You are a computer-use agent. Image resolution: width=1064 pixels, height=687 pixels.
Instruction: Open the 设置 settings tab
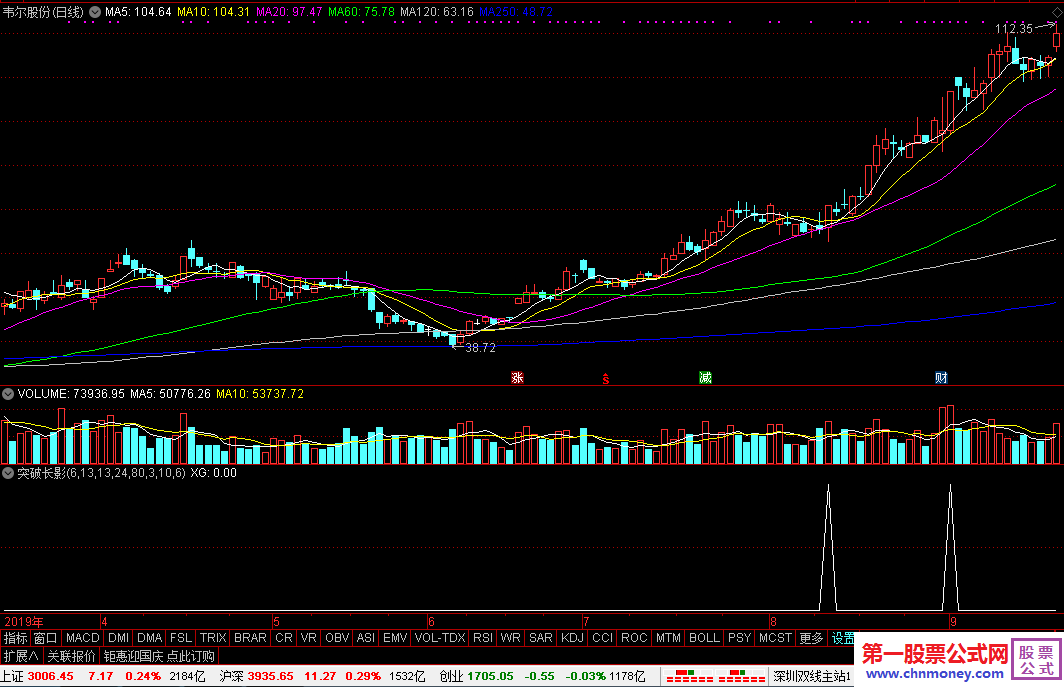pyautogui.click(x=843, y=638)
